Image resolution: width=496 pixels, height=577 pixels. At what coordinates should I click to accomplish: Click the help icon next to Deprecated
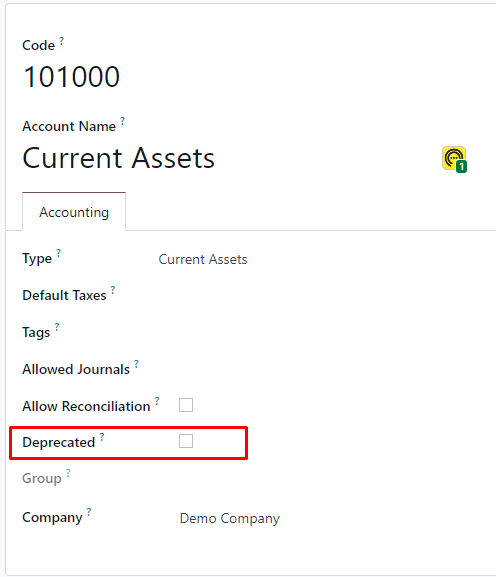tap(102, 437)
